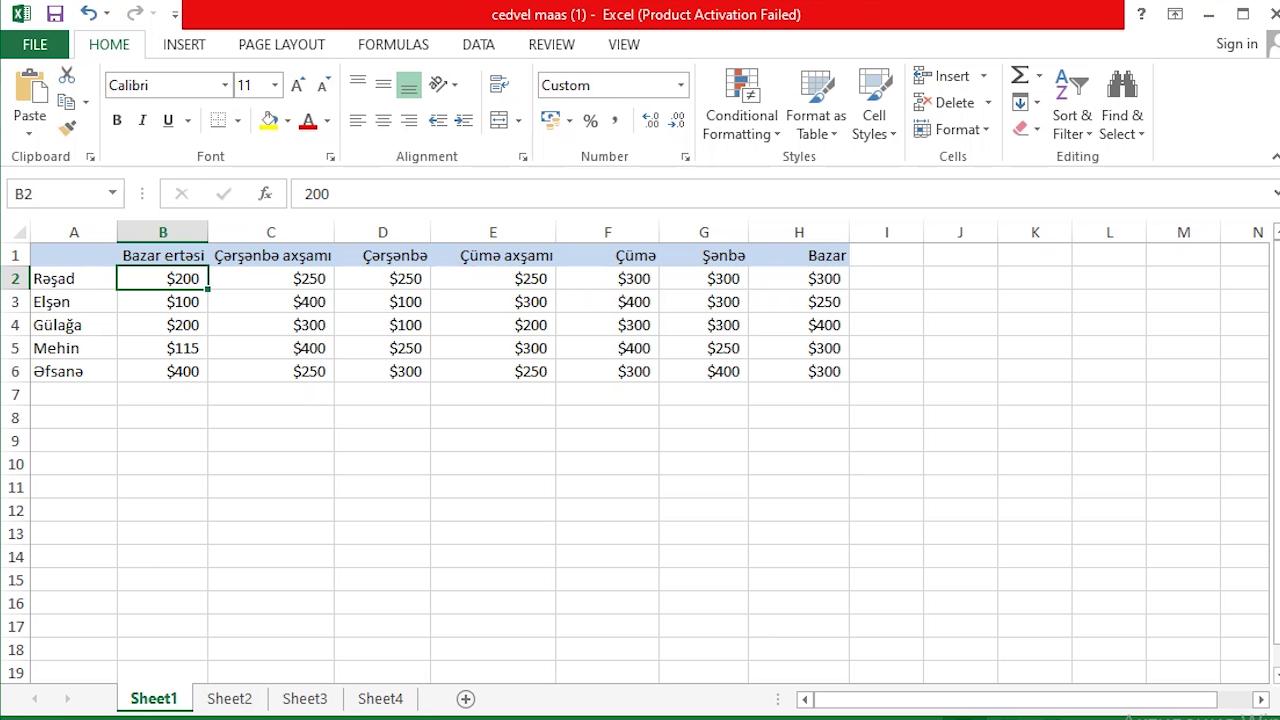Image resolution: width=1280 pixels, height=720 pixels.
Task: Expand the Format cells dropdown
Action: (952, 129)
